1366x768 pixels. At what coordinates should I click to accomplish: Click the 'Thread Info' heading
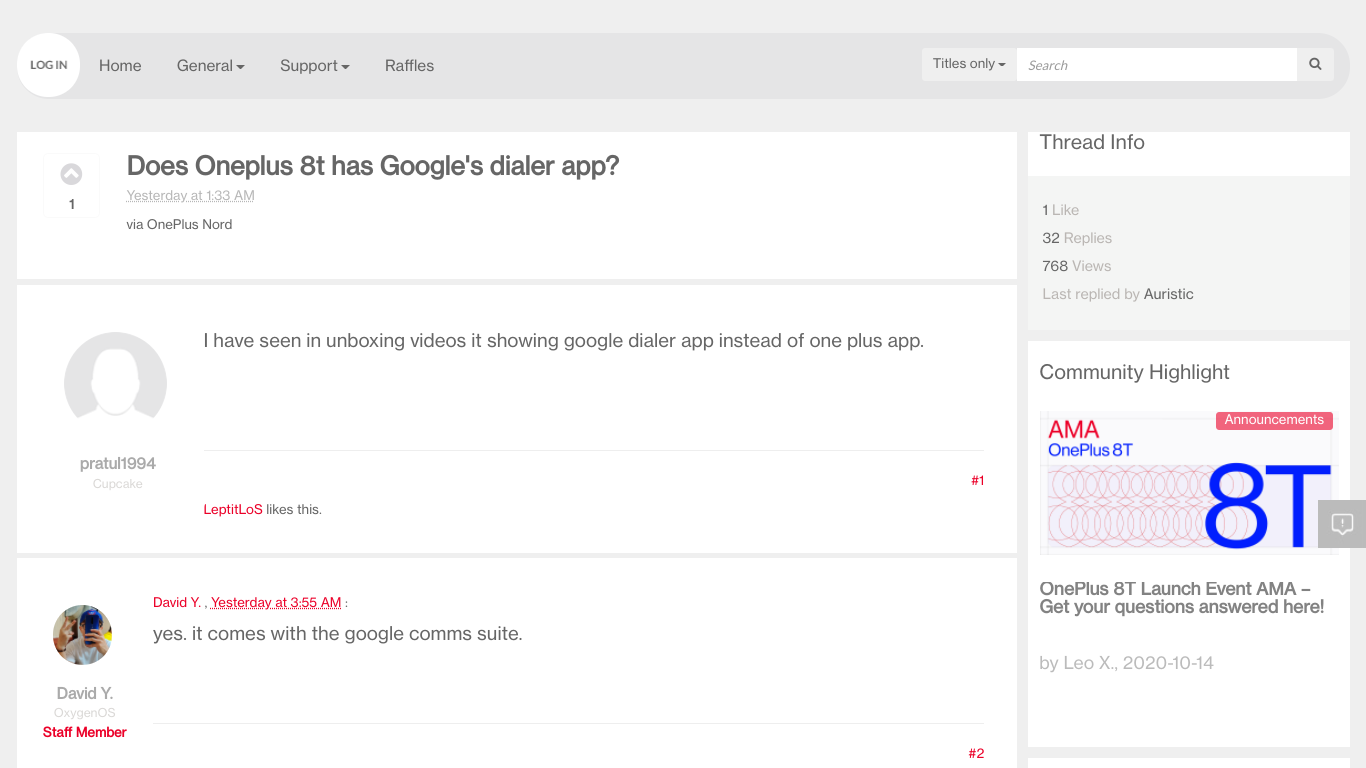click(x=1092, y=142)
